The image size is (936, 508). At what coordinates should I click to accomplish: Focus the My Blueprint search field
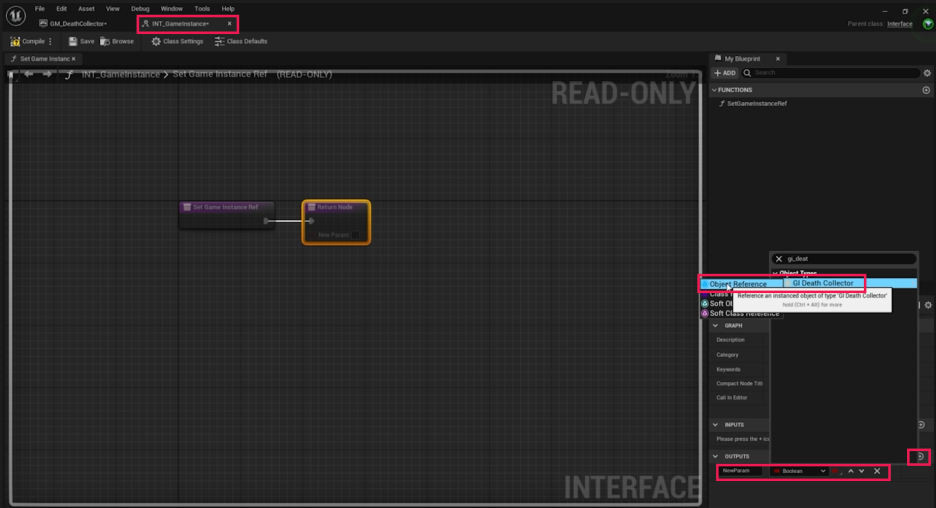coord(830,73)
